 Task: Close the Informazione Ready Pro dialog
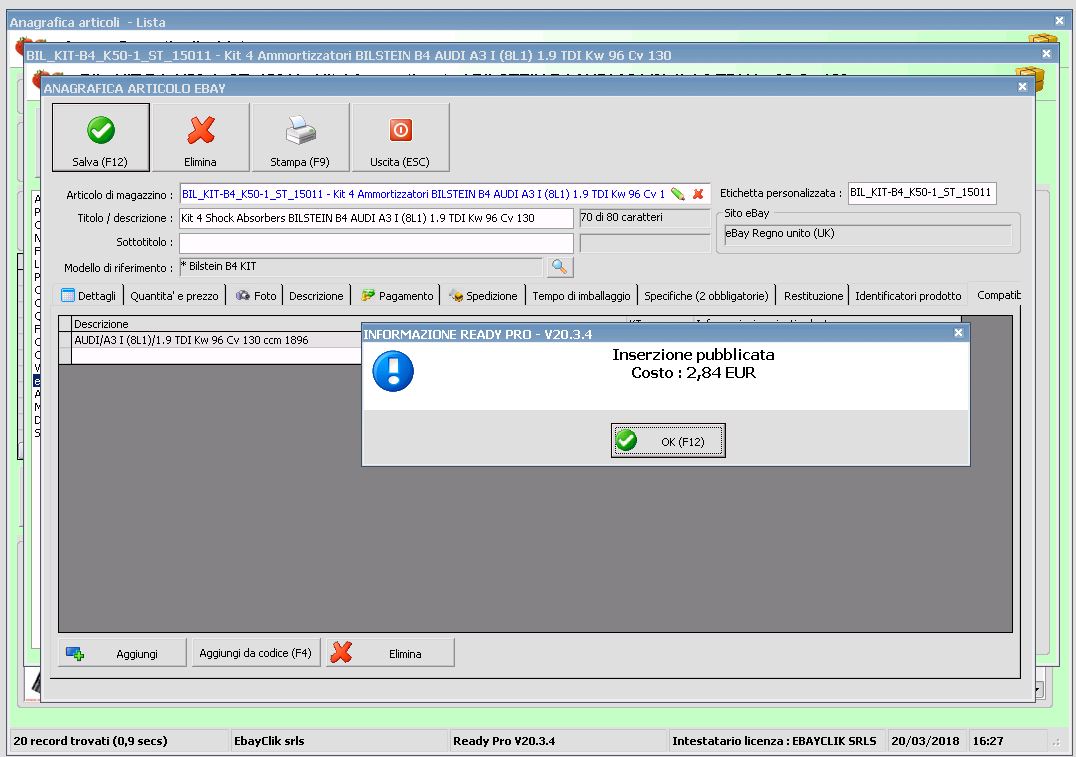click(958, 333)
